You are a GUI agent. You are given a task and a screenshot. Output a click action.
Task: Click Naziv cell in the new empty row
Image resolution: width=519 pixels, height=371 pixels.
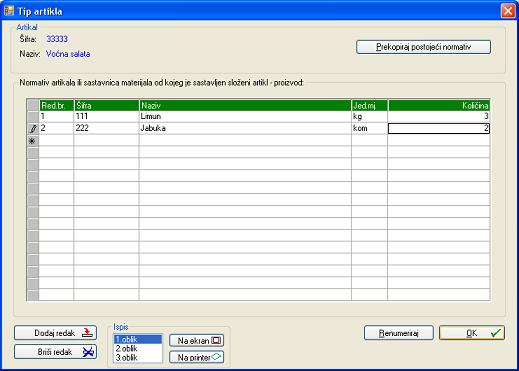tap(245, 141)
